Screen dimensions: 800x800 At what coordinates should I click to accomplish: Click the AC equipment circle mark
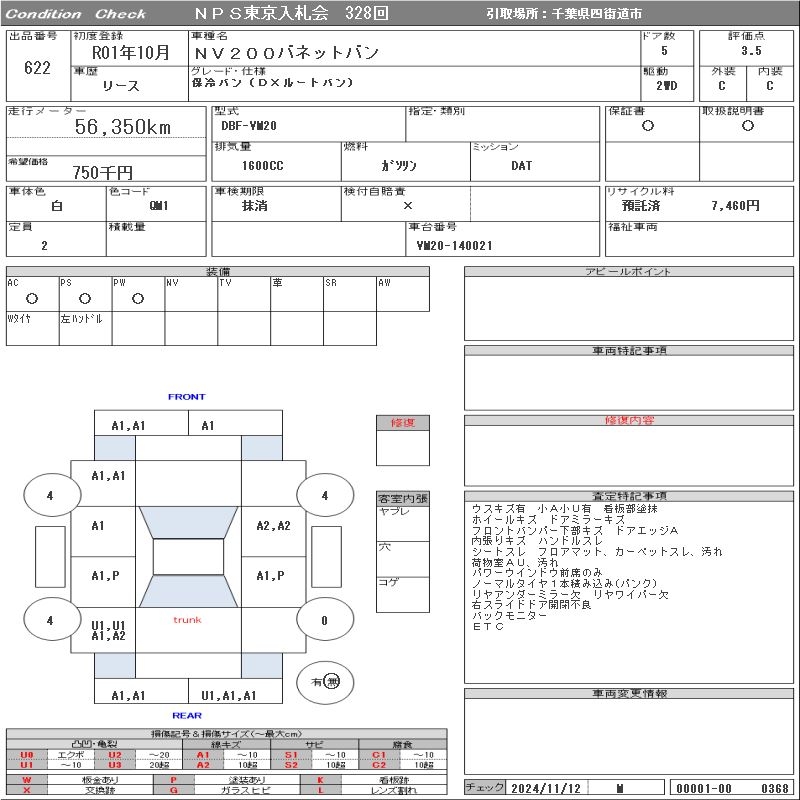[x=32, y=299]
